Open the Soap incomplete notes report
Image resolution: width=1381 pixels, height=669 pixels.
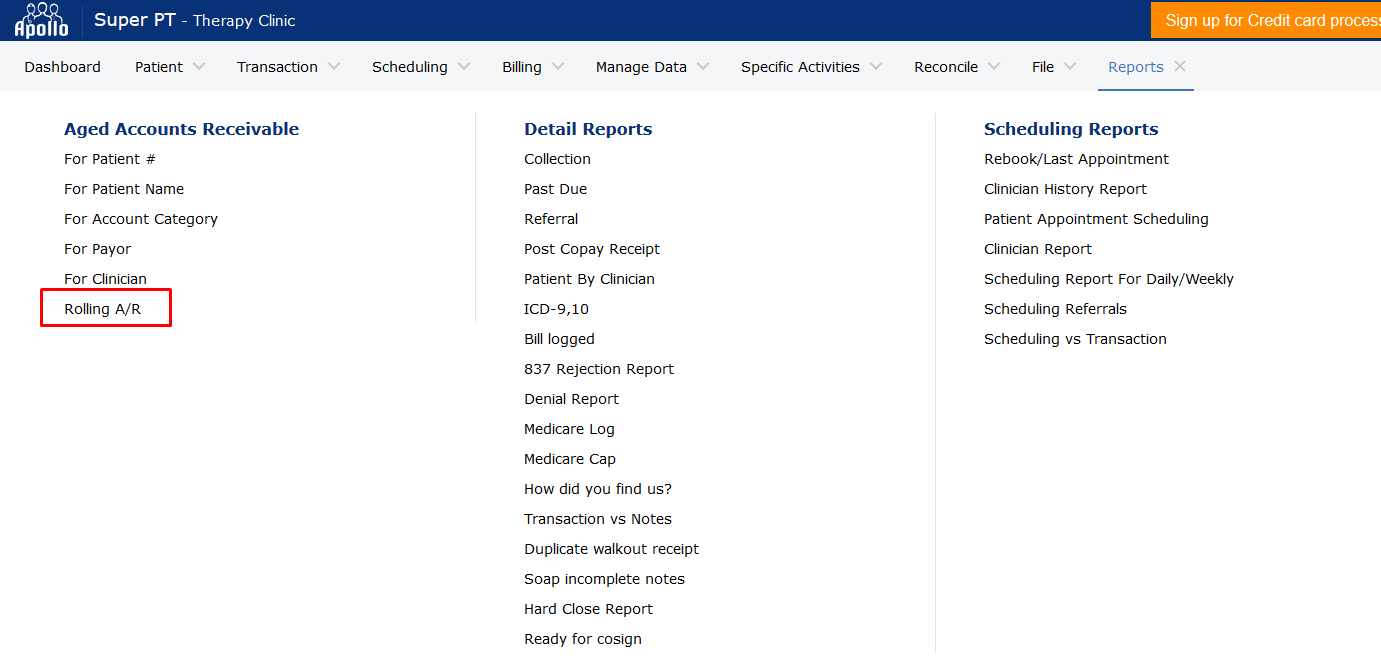[604, 579]
